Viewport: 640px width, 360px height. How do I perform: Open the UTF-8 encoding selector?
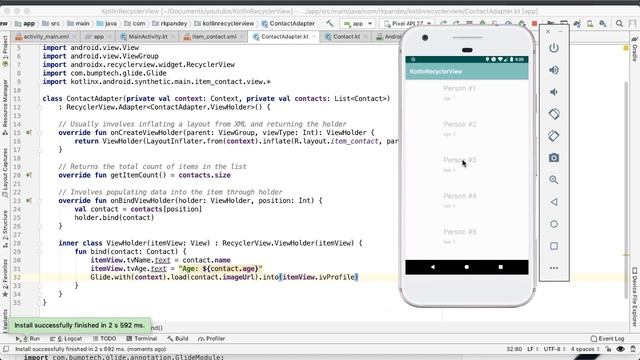(553, 349)
